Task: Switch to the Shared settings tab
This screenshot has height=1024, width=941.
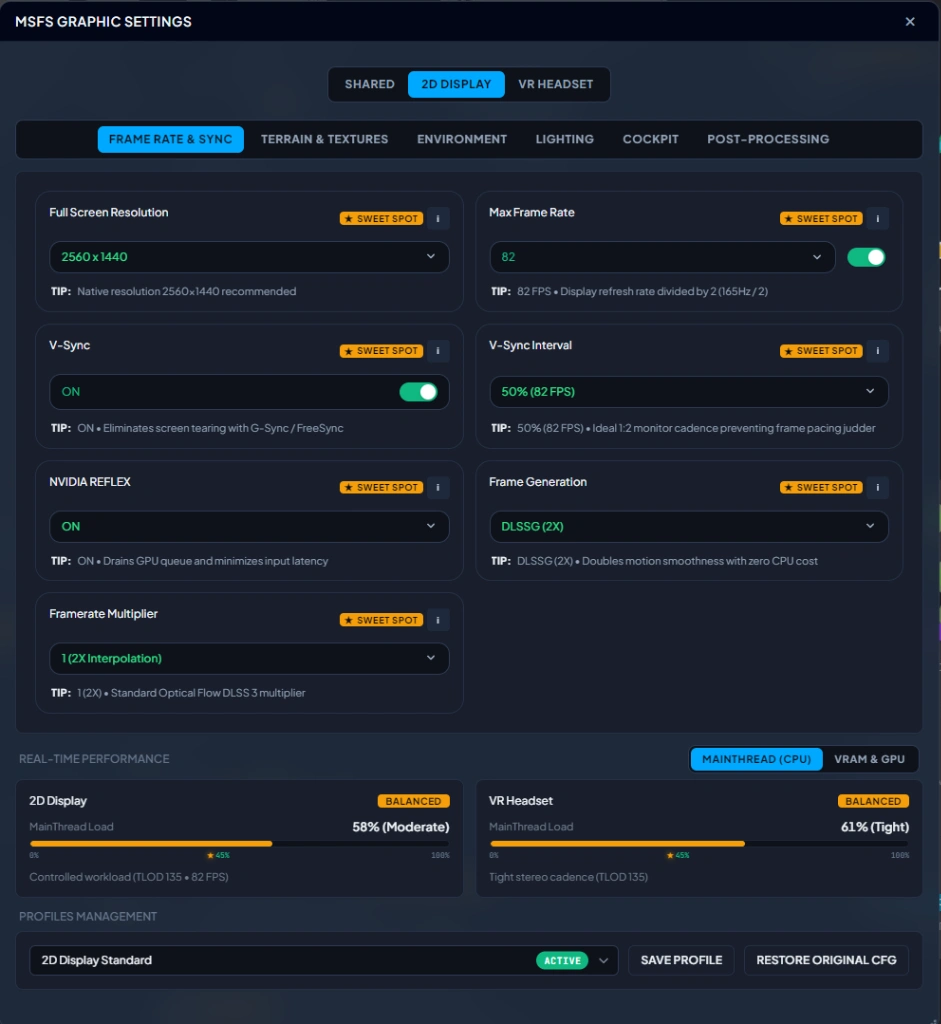Action: pyautogui.click(x=370, y=84)
